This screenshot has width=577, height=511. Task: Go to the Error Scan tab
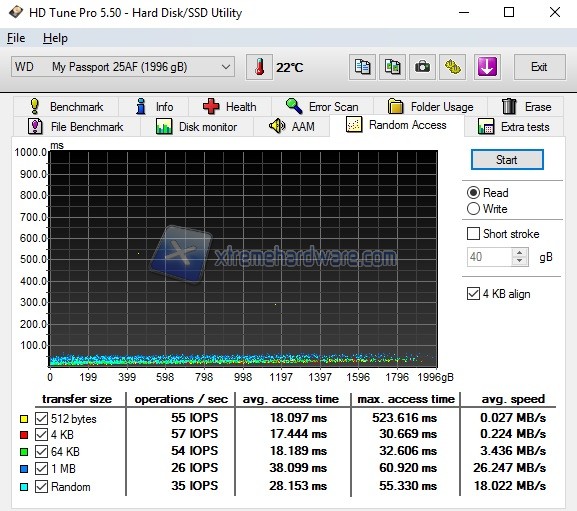[322, 107]
